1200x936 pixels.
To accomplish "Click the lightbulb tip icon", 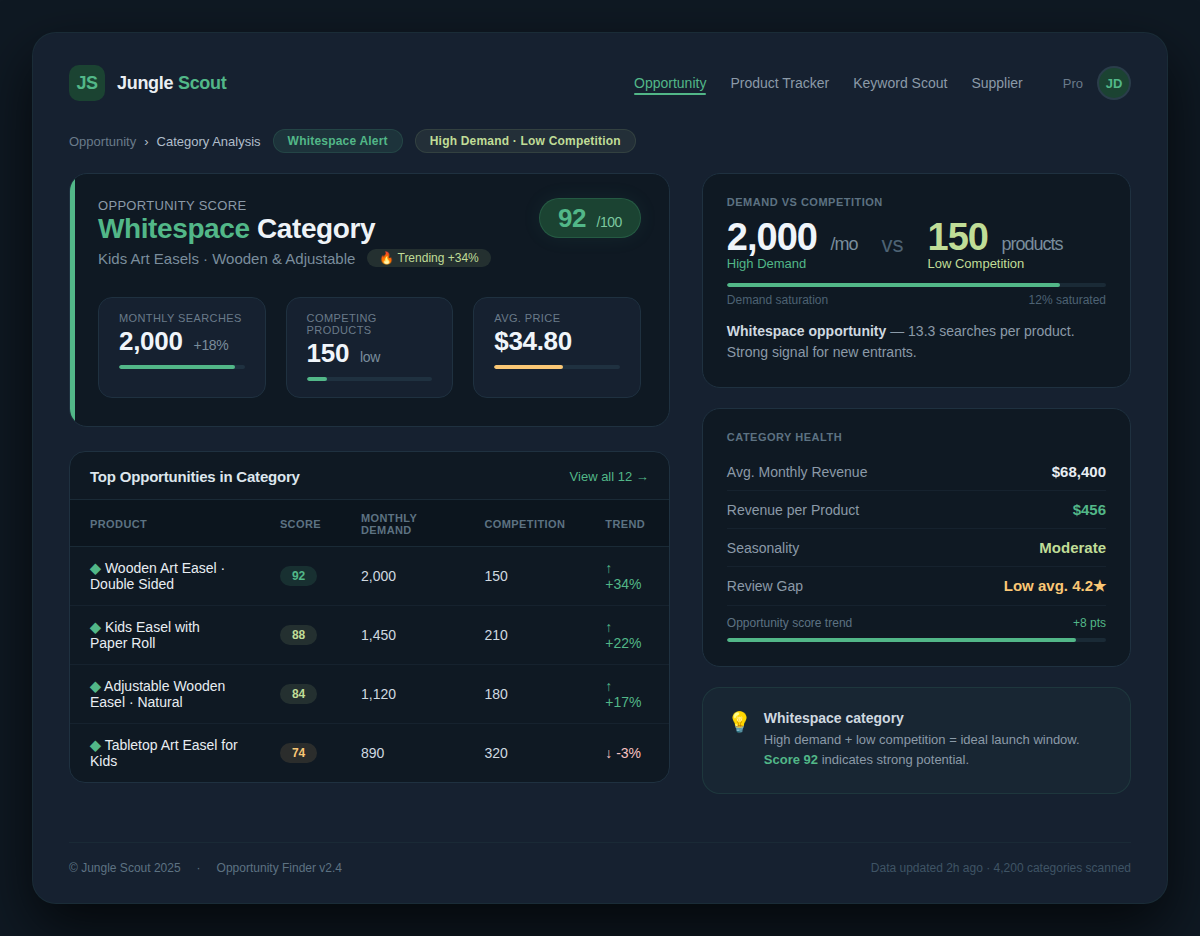I will coord(739,722).
